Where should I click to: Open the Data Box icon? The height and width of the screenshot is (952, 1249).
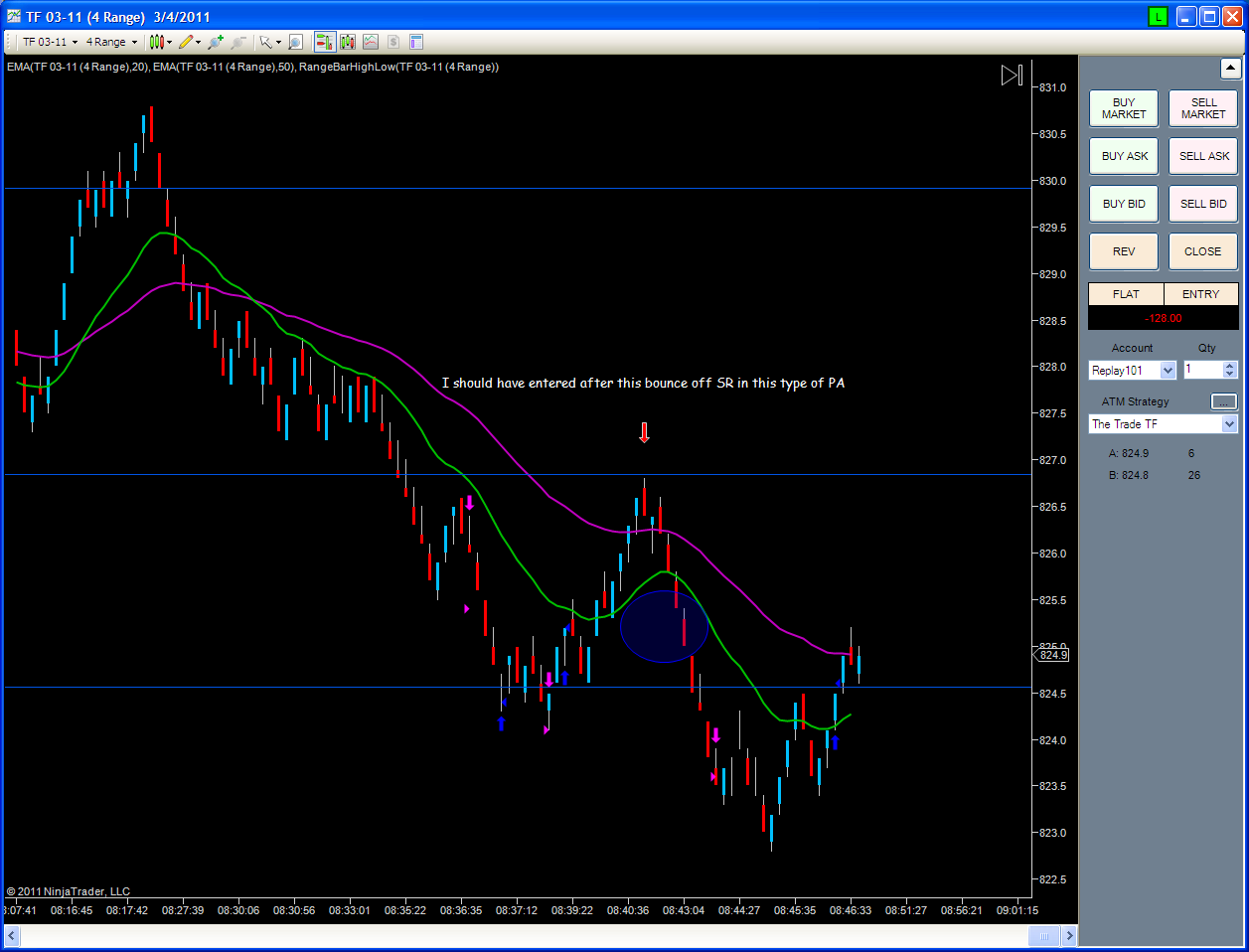pyautogui.click(x=348, y=42)
